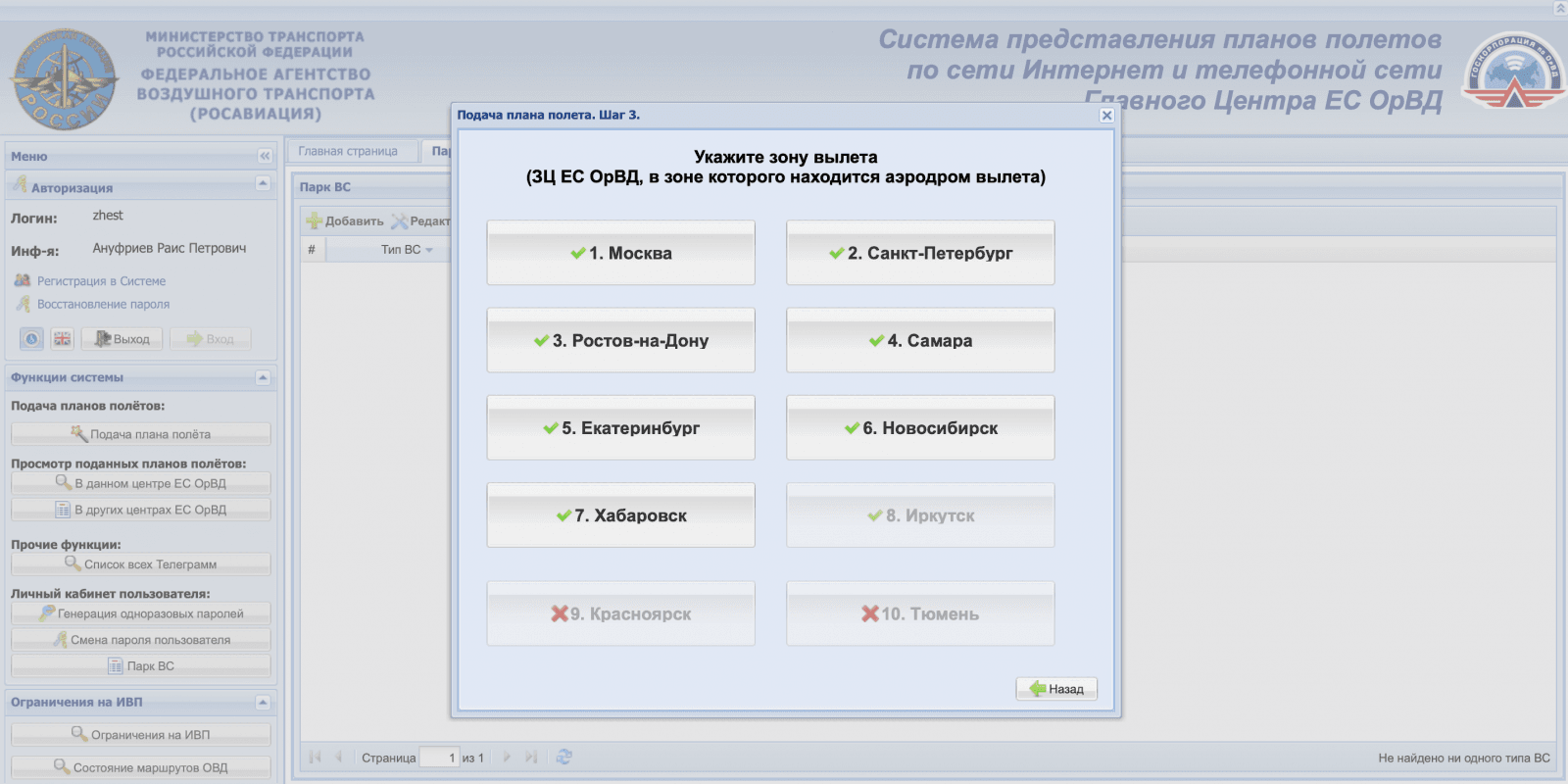The width and height of the screenshot is (1568, 784).
Task: Collapse the Авторизация section
Action: click(x=263, y=183)
